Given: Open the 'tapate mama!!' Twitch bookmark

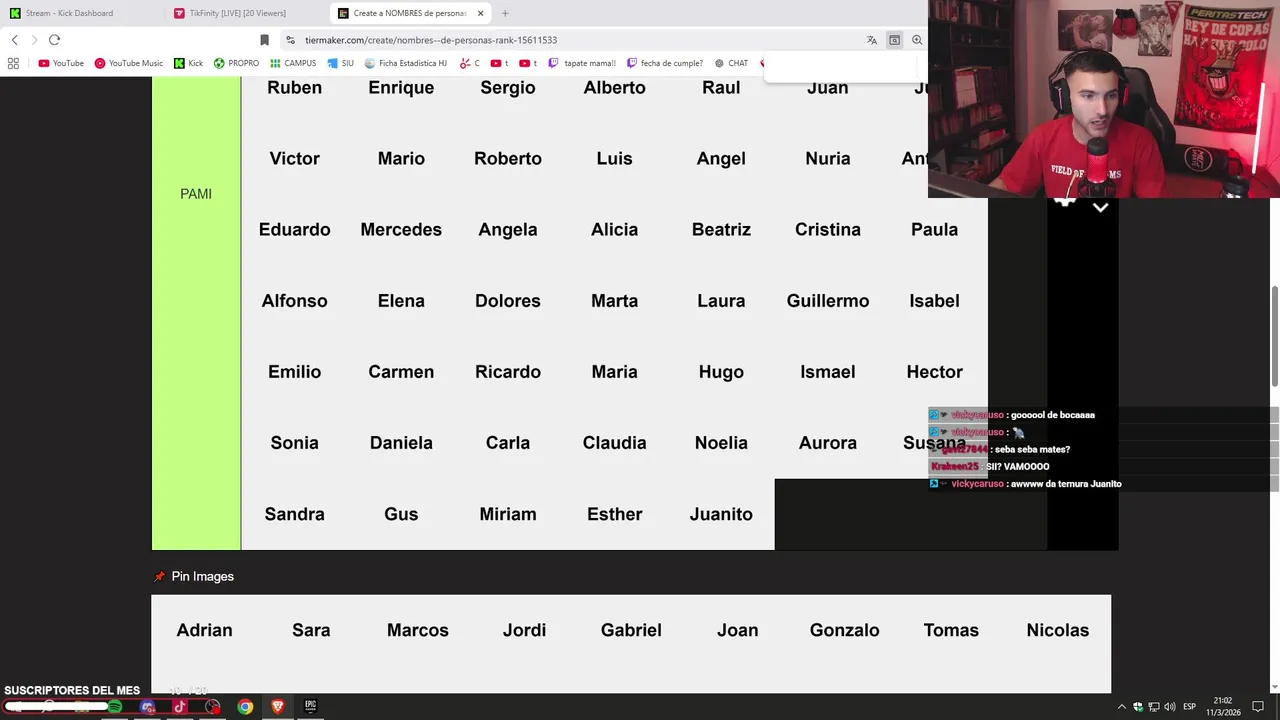Looking at the screenshot, I should [582, 63].
